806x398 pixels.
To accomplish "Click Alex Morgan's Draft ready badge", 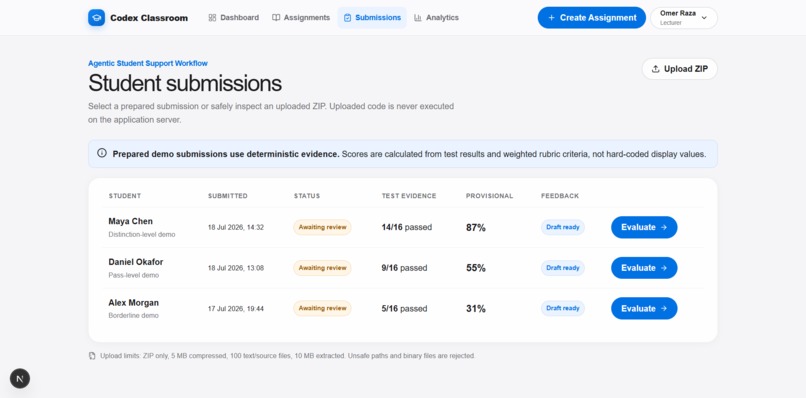I will click(x=563, y=309).
